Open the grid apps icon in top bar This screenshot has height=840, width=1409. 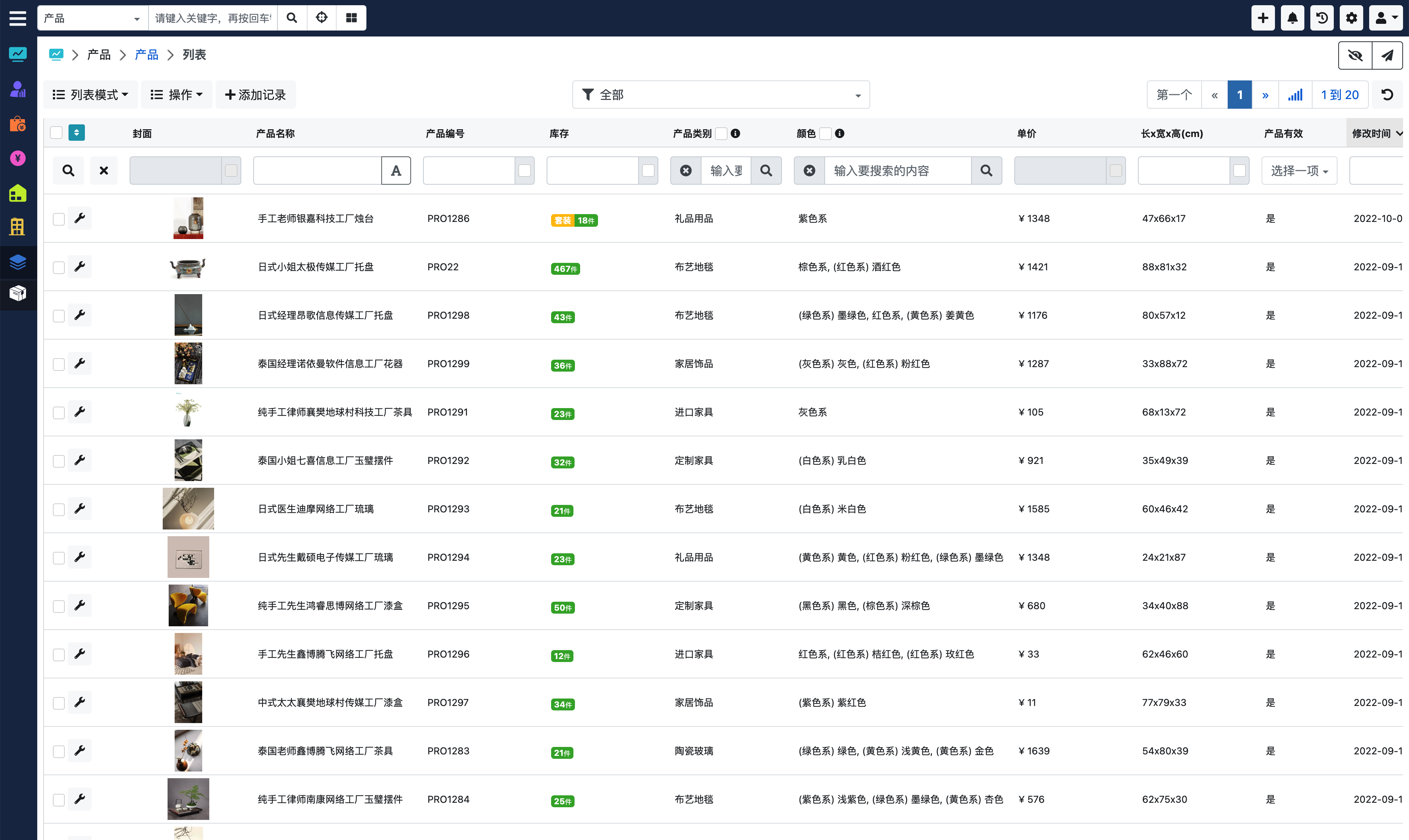[351, 18]
